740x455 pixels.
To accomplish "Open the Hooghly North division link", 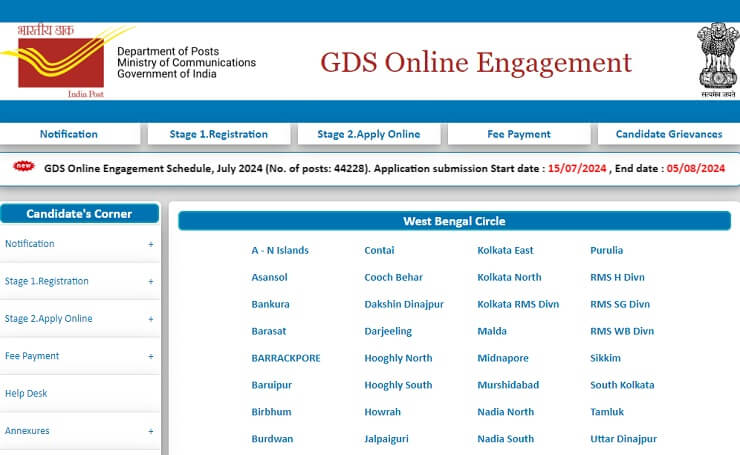I will pyautogui.click(x=398, y=358).
